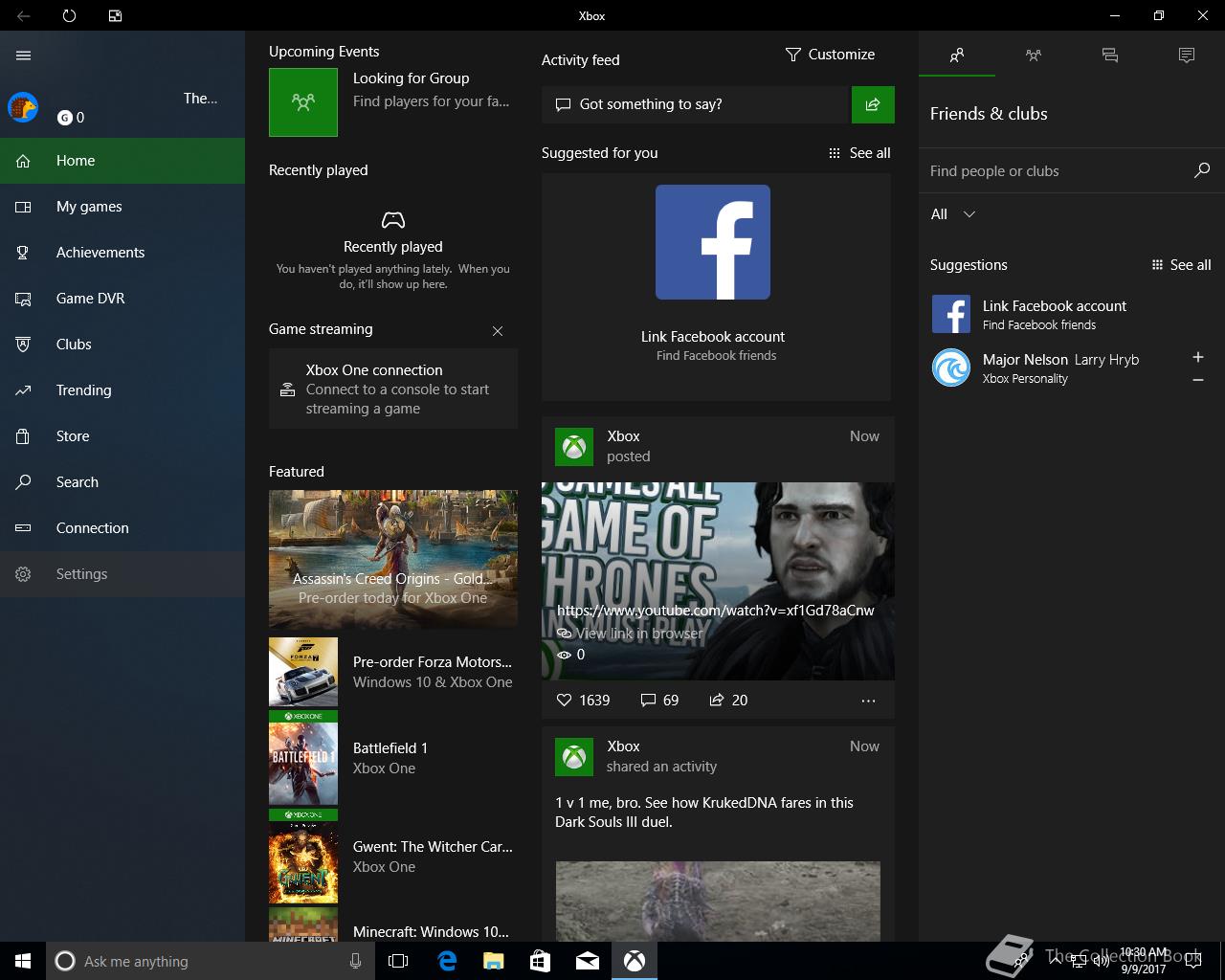Dismiss the Game streaming section

pyautogui.click(x=498, y=331)
